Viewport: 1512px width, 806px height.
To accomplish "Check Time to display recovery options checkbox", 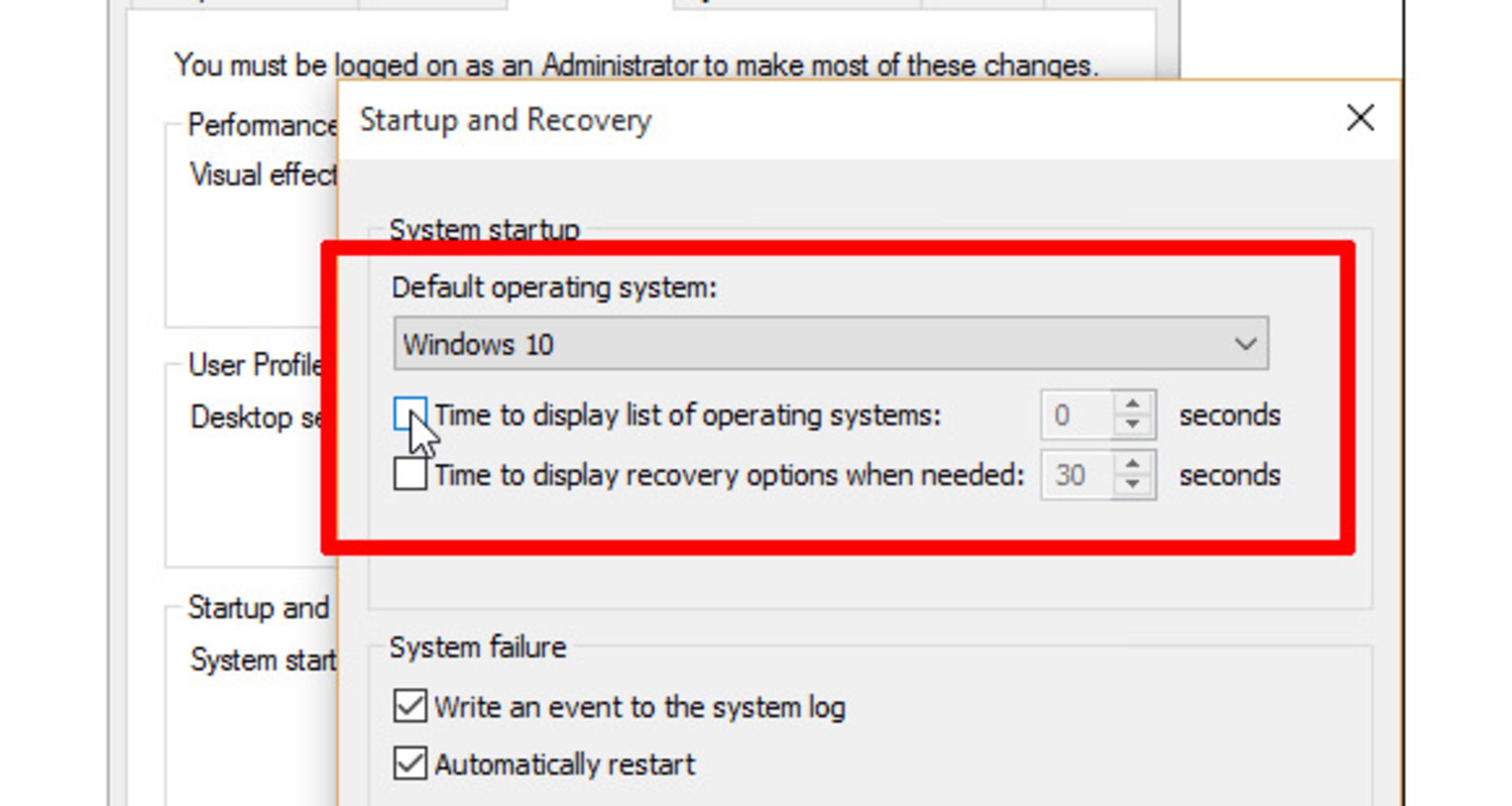I will [x=409, y=474].
